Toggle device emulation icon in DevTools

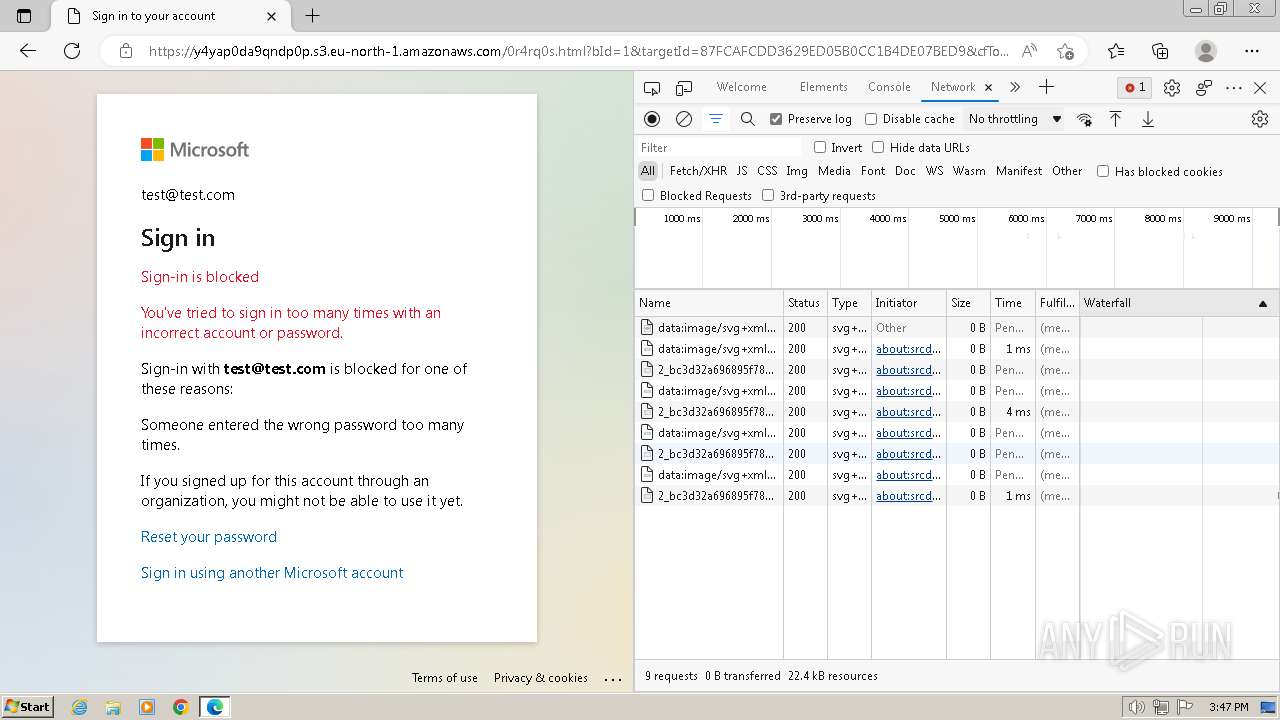pos(684,88)
